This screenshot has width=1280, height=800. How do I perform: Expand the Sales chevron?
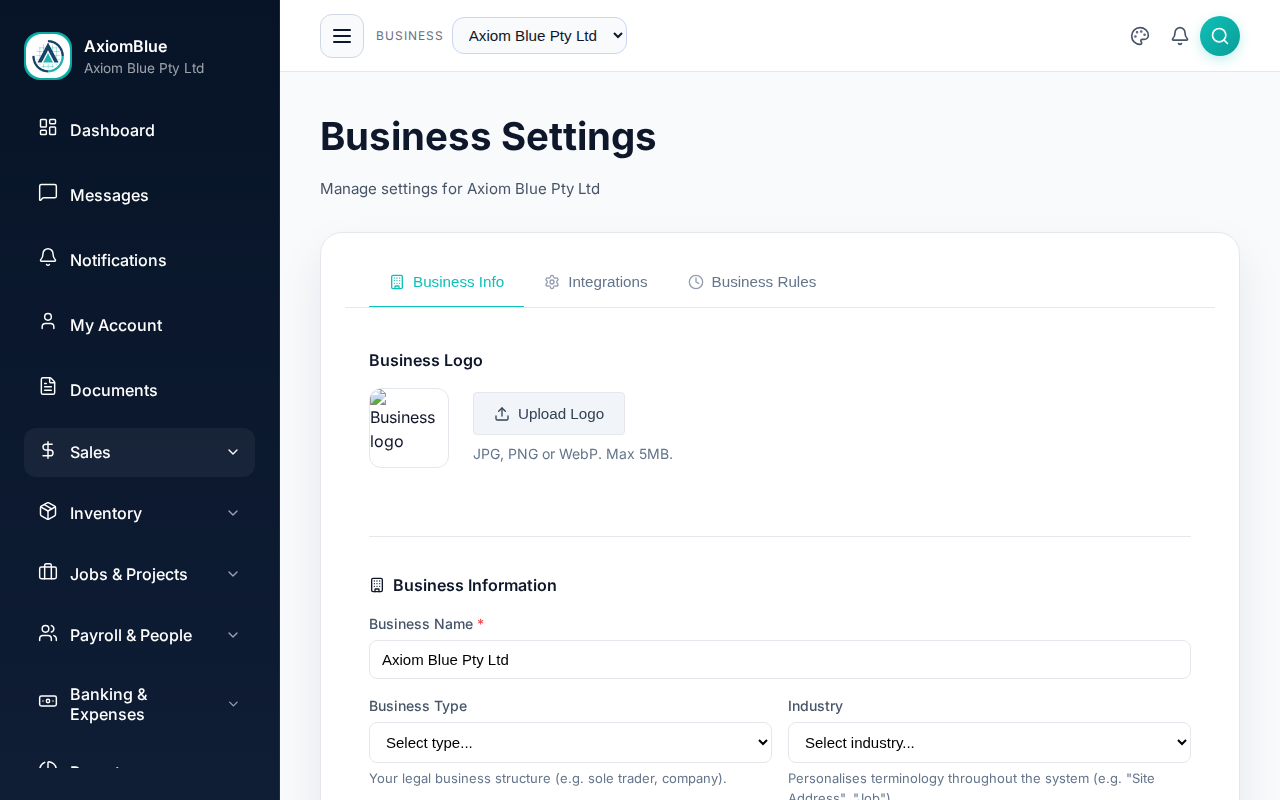[233, 452]
